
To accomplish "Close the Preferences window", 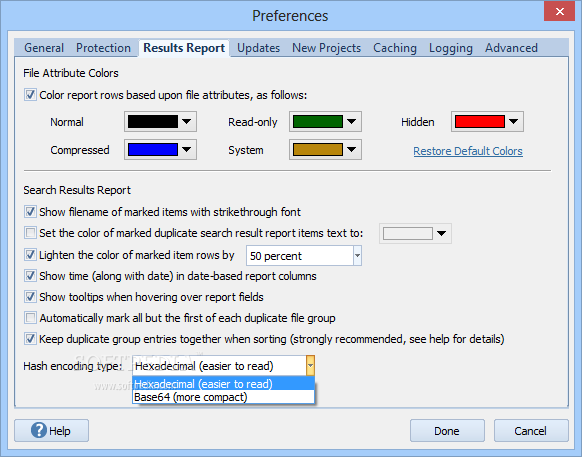I will coord(560,12).
